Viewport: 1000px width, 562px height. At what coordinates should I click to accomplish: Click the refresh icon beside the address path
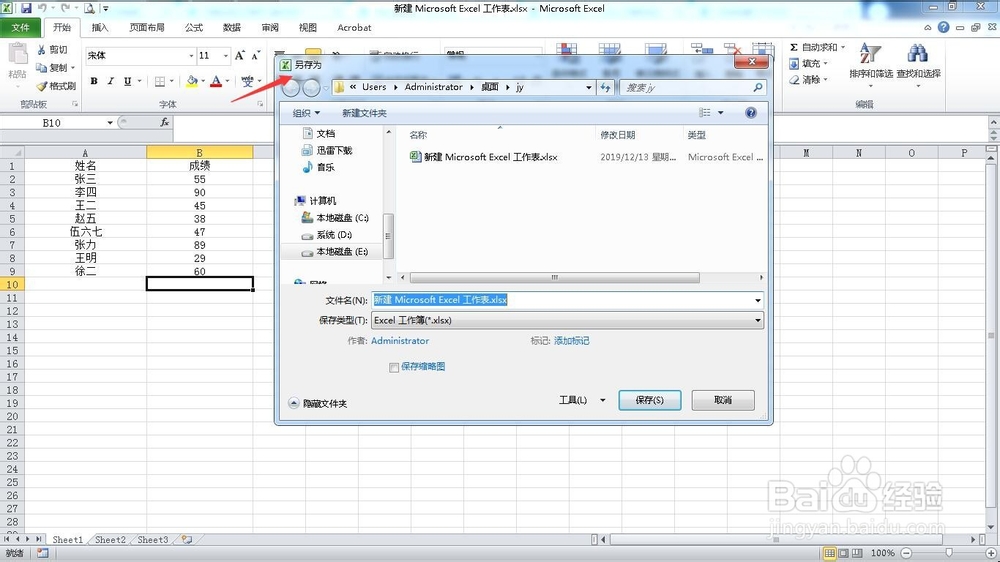pos(605,87)
